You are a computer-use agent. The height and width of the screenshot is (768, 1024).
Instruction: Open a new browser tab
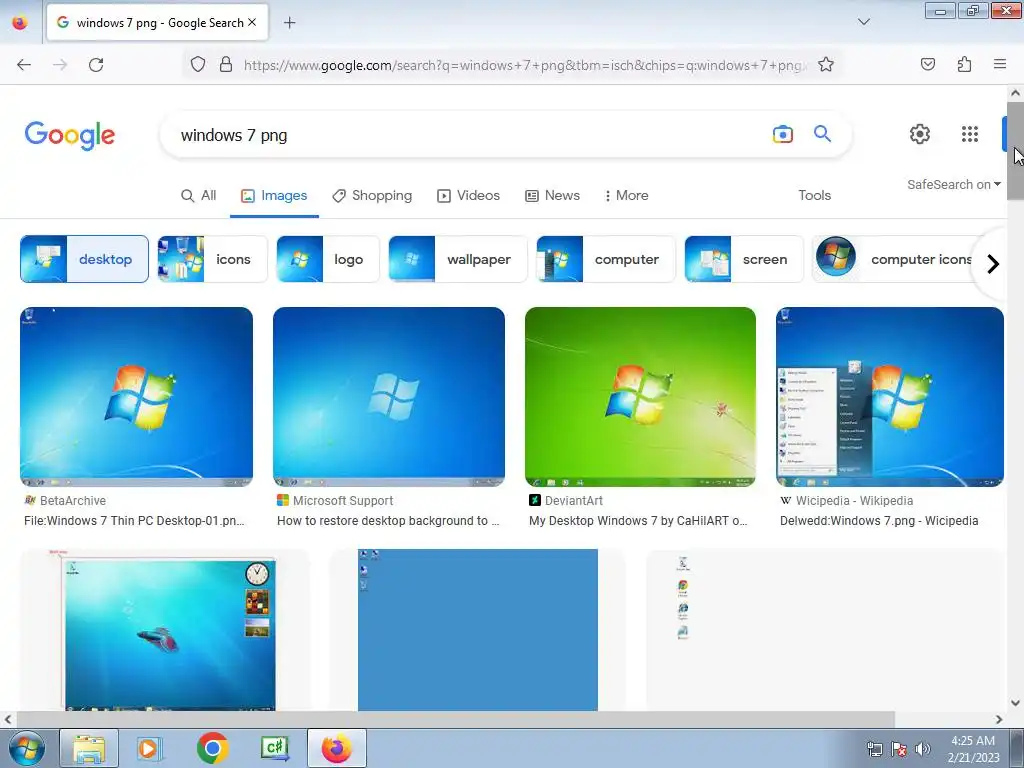coord(289,23)
